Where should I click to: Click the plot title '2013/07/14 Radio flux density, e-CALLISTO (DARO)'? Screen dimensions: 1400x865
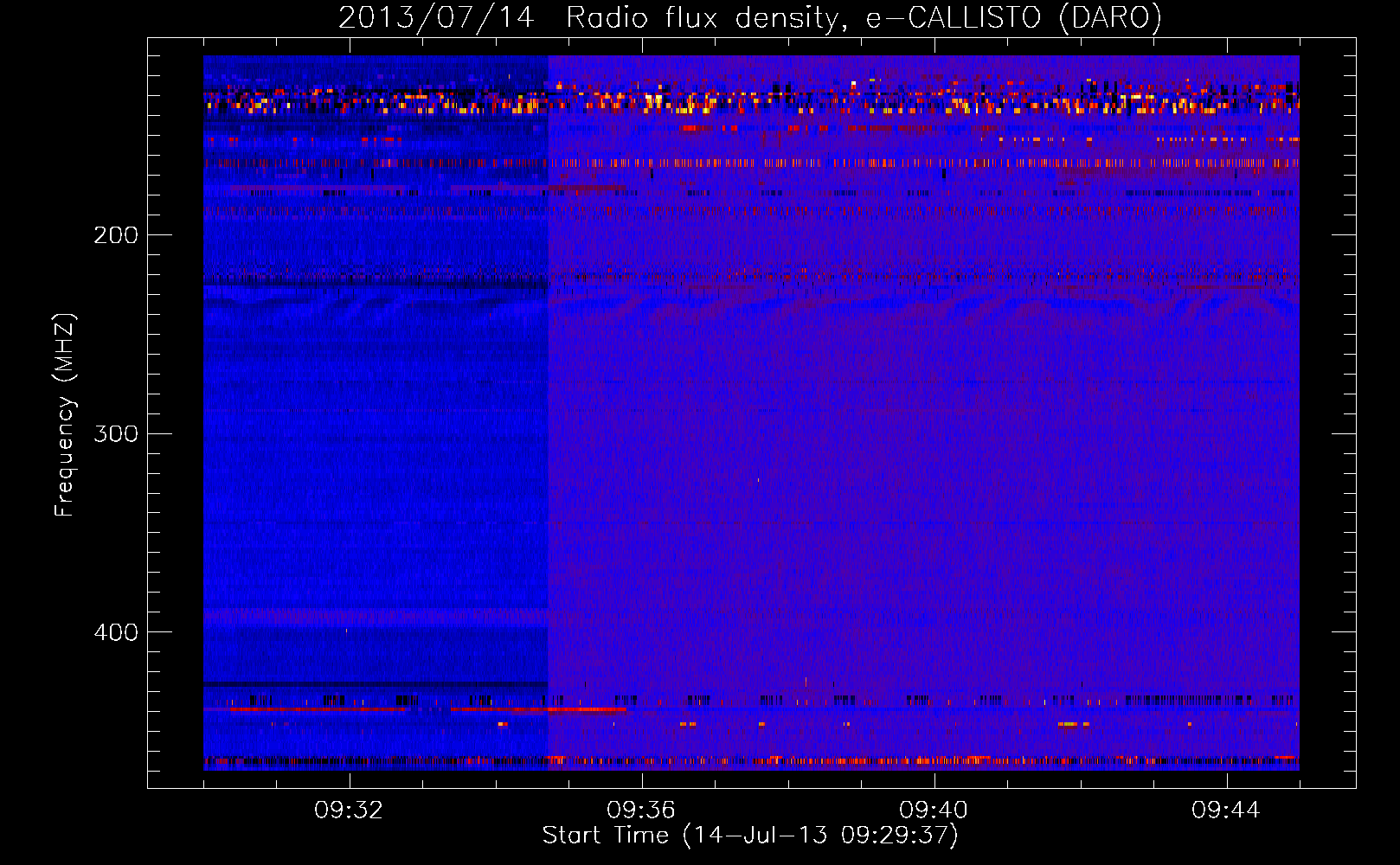[x=750, y=17]
